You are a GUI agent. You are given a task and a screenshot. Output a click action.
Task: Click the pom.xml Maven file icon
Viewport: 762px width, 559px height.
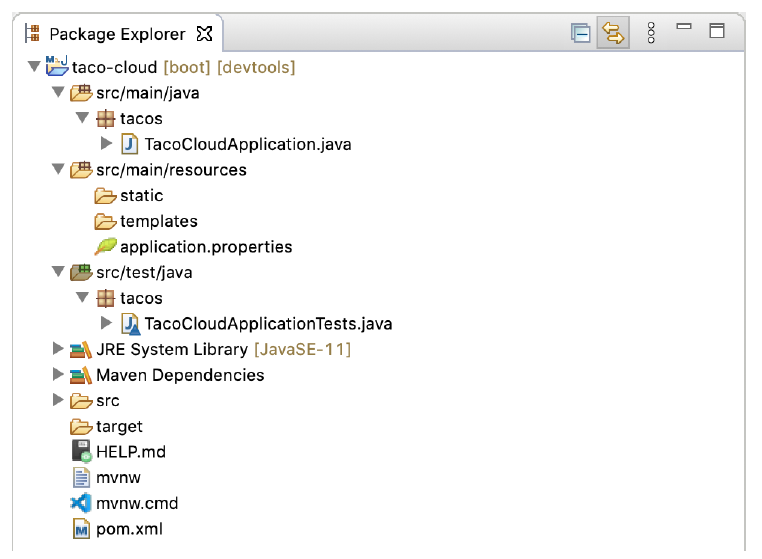(x=81, y=529)
